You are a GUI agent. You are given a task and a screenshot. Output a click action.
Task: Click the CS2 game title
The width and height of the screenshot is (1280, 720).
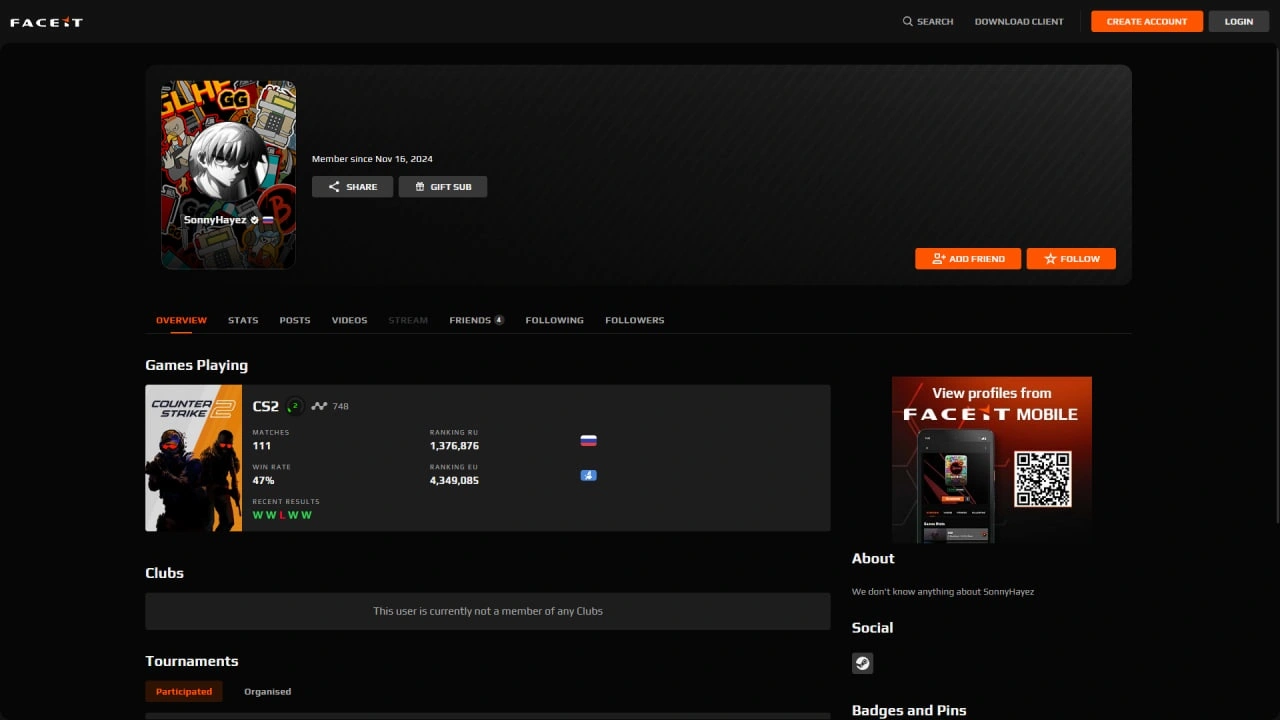coord(265,406)
